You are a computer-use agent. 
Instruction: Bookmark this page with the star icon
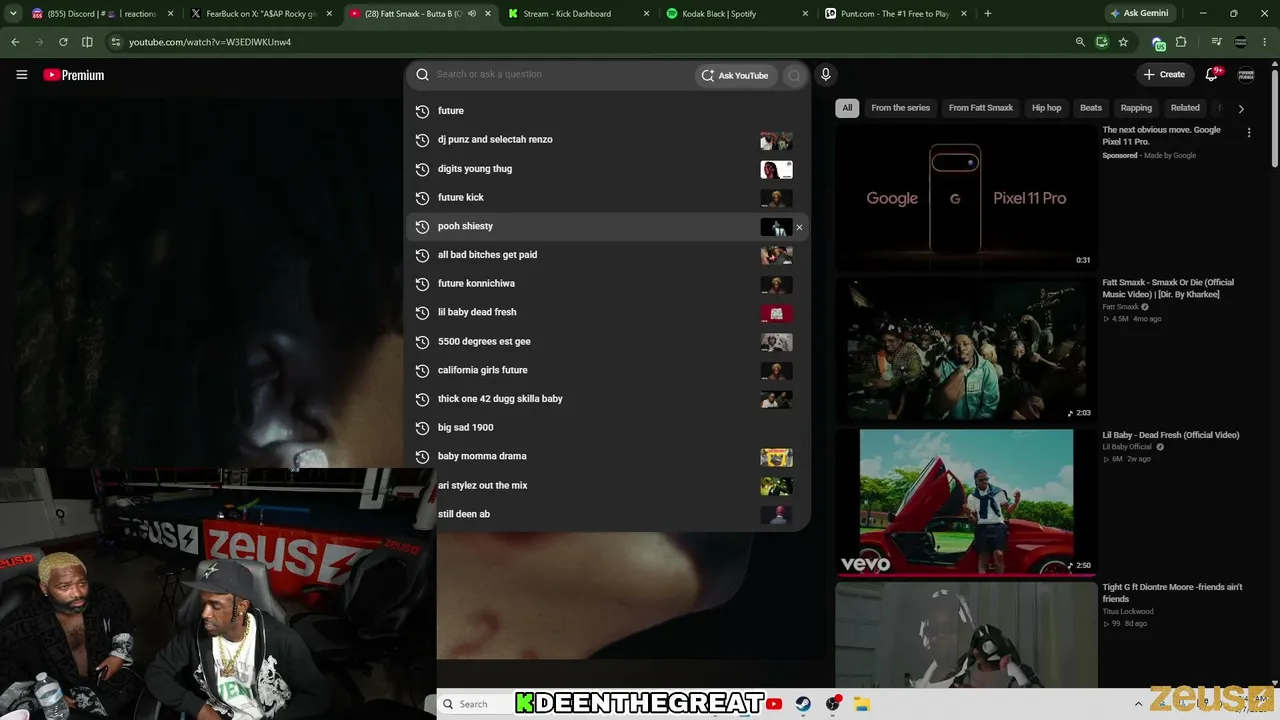[x=1123, y=42]
